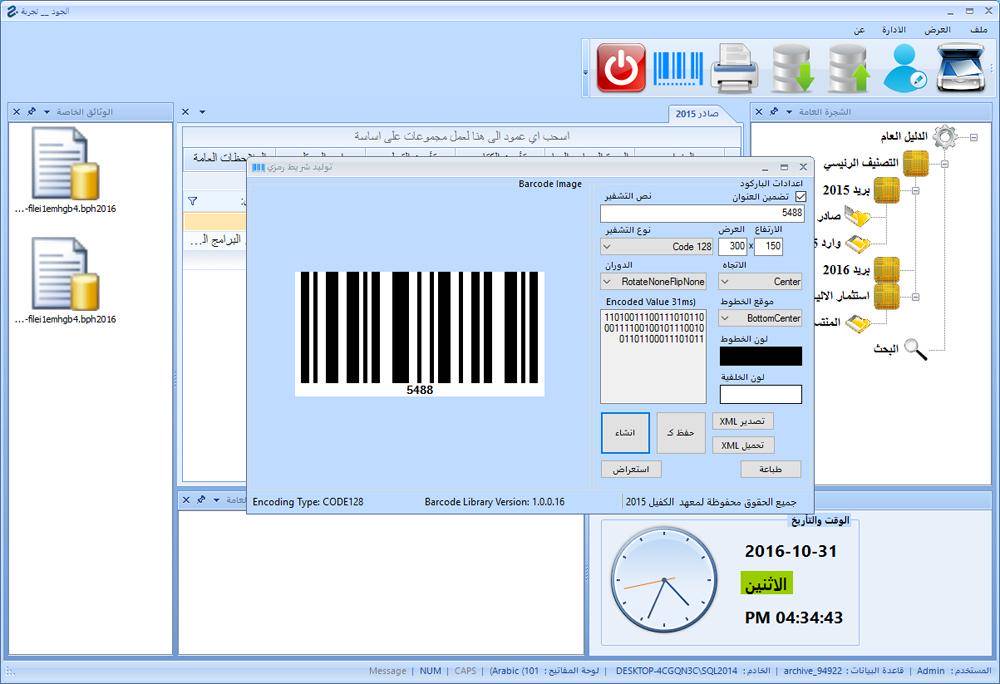Open the ملف menu
The height and width of the screenshot is (684, 1000).
(x=978, y=30)
